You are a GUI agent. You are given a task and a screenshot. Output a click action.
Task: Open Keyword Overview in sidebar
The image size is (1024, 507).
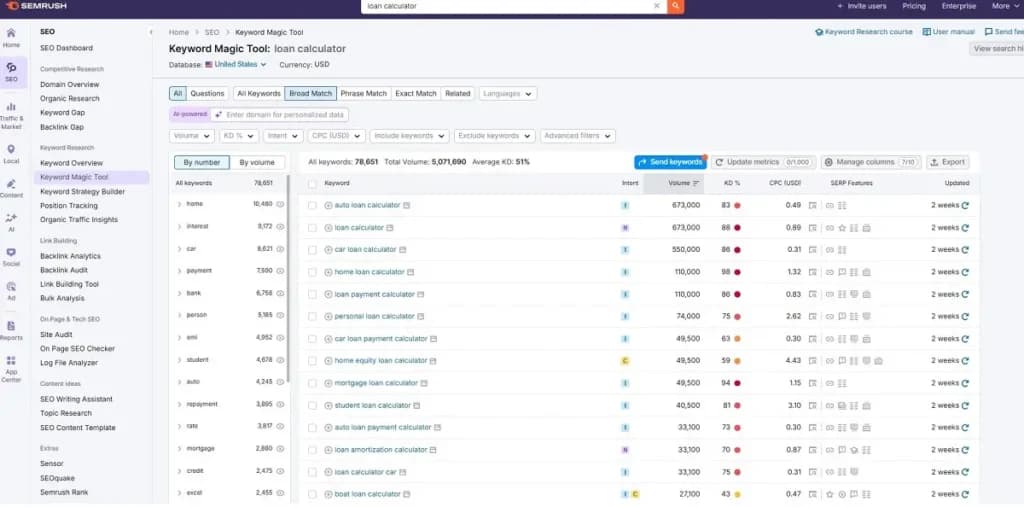71,163
